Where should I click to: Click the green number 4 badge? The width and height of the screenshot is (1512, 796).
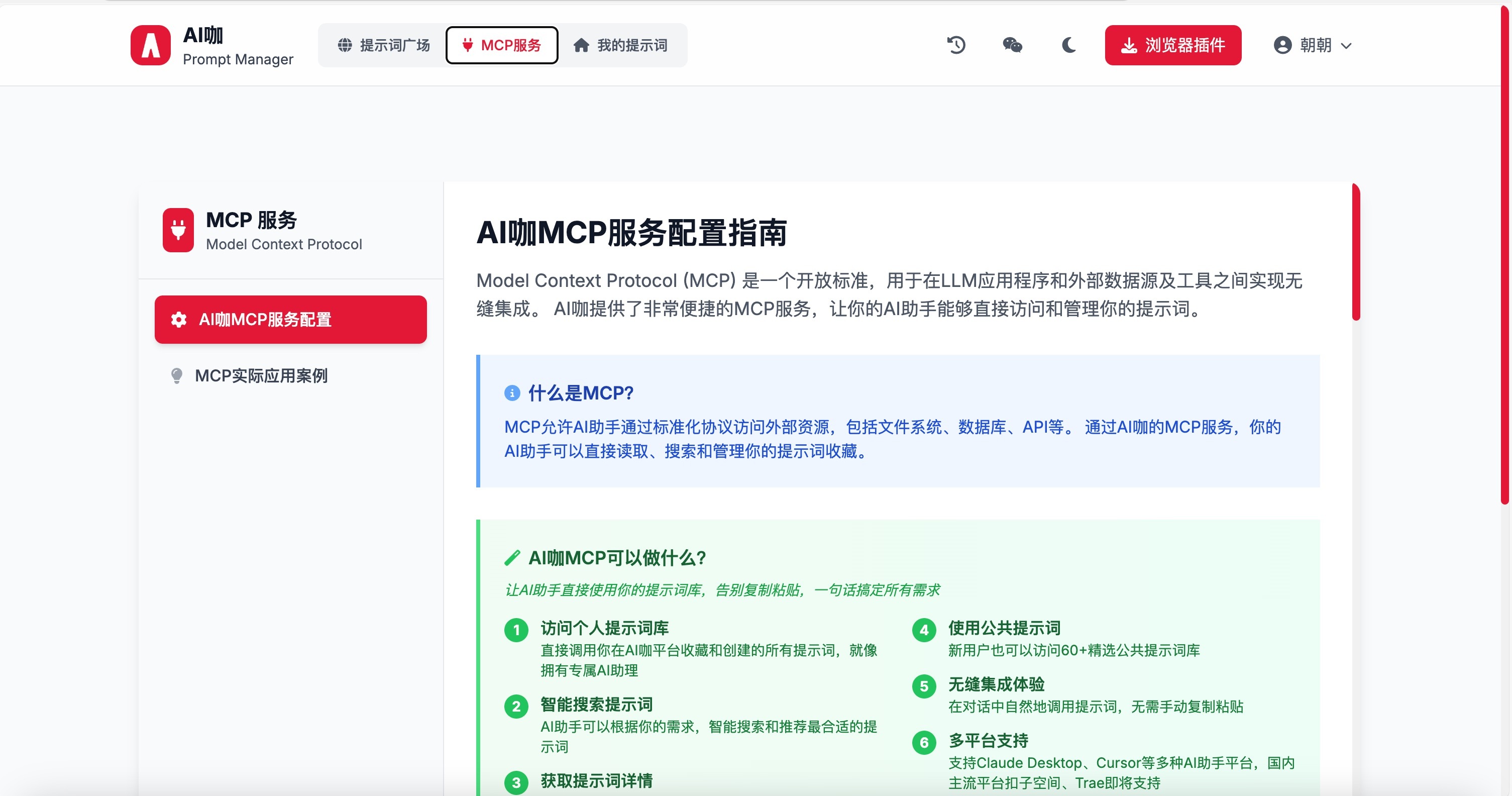pyautogui.click(x=924, y=631)
